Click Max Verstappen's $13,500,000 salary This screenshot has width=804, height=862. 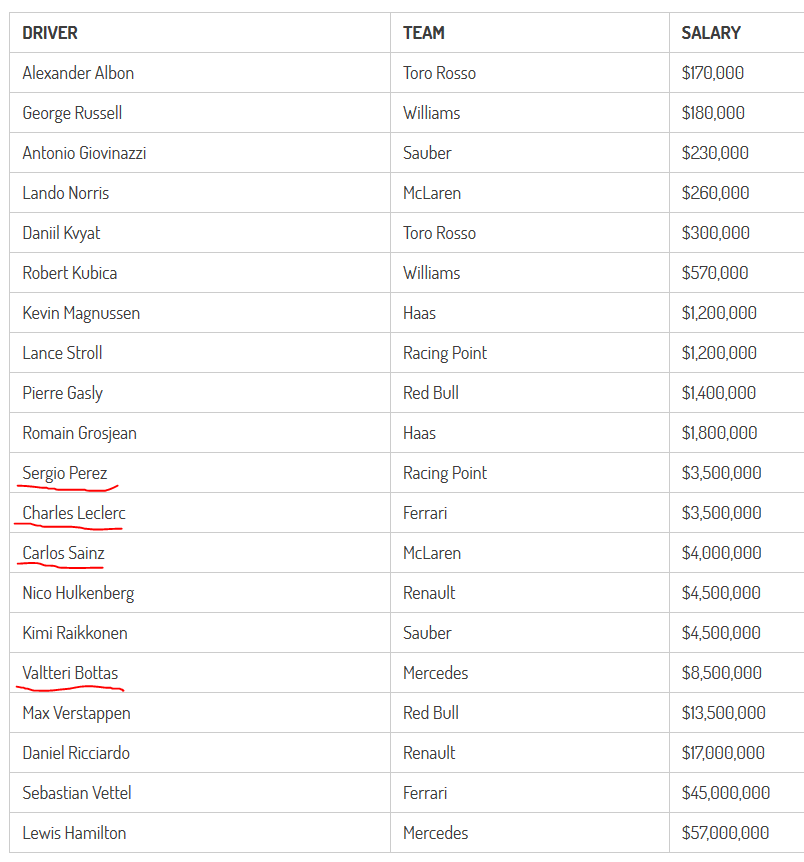pyautogui.click(x=724, y=713)
